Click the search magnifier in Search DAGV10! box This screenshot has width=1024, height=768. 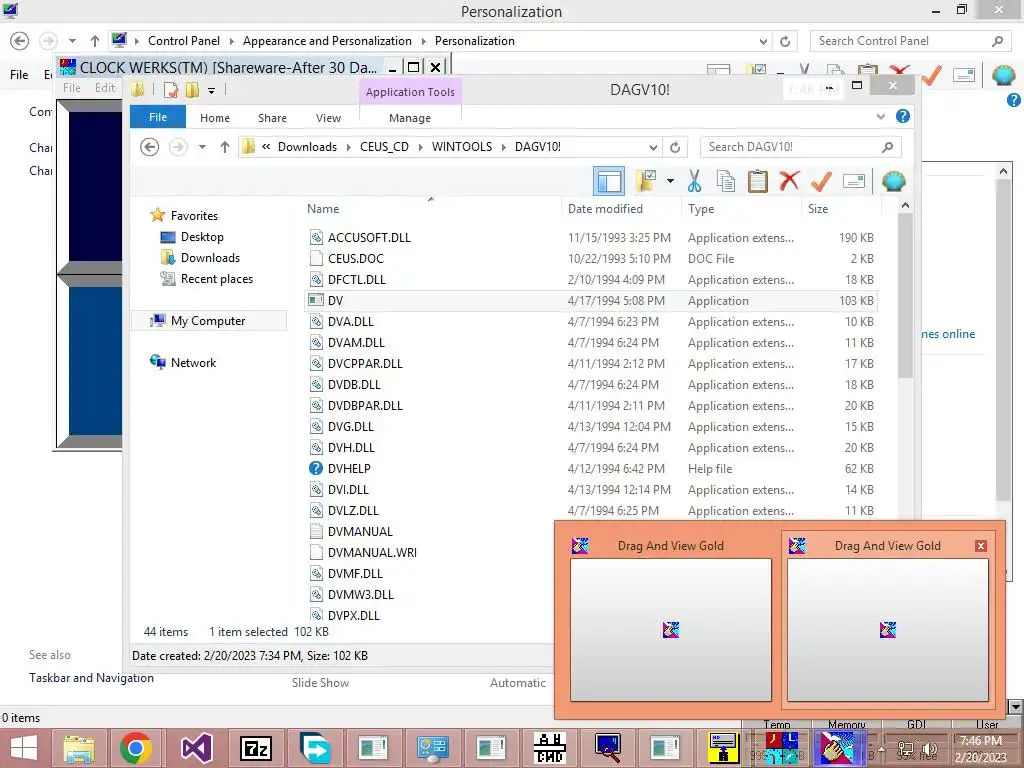click(887, 147)
